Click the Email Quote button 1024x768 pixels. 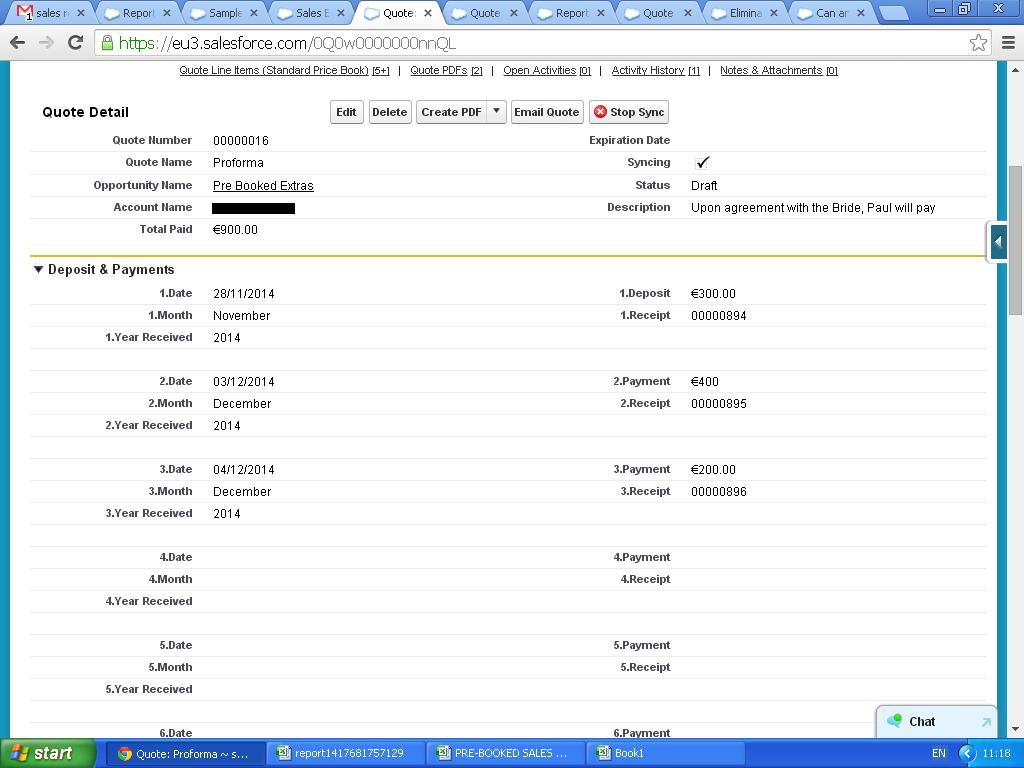click(x=546, y=112)
